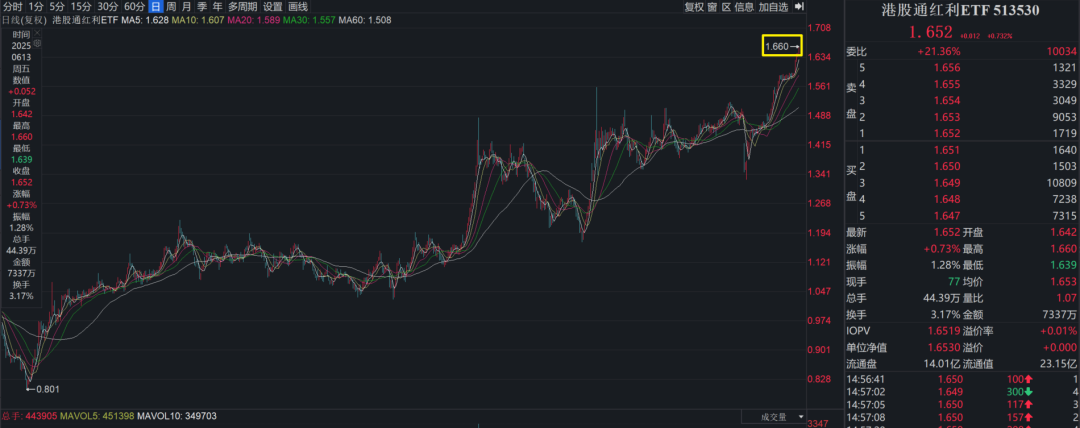Click the 换手 3.17% info panel value

click(x=22, y=296)
